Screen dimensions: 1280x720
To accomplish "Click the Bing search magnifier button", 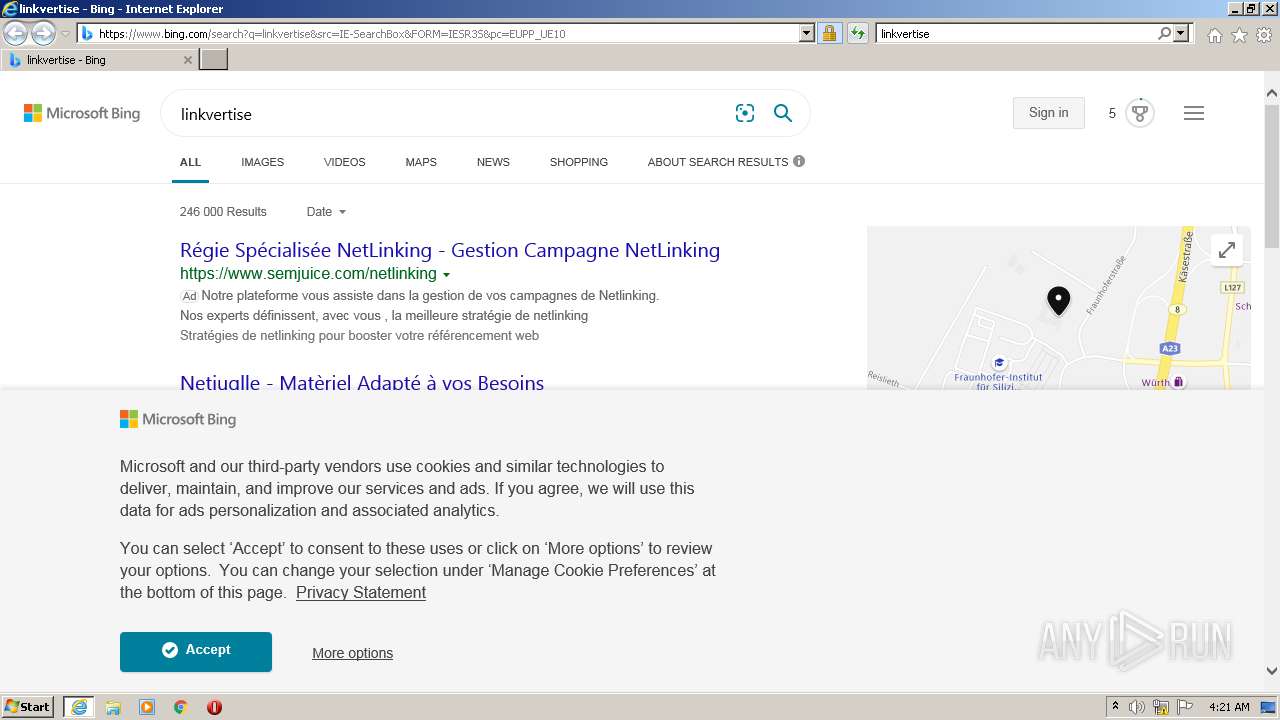I will tap(783, 113).
